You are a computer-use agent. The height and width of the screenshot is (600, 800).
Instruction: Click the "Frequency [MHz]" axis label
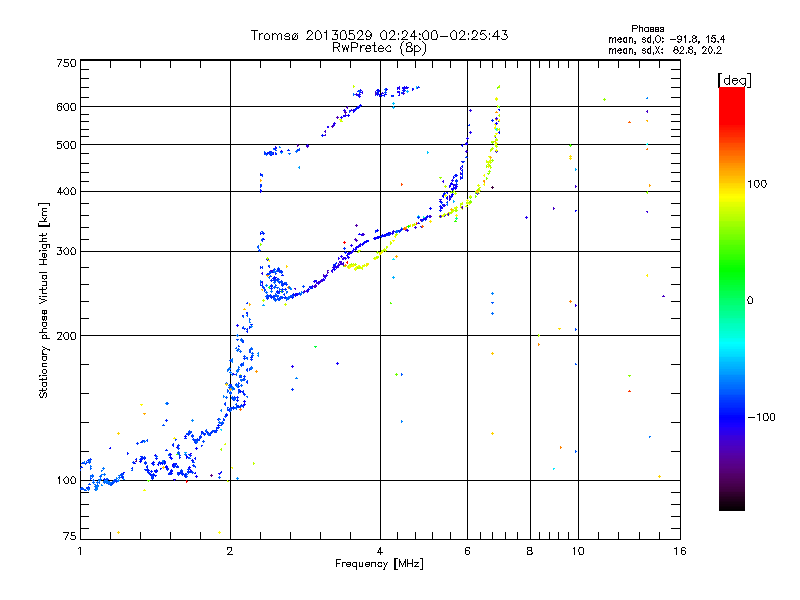380,564
